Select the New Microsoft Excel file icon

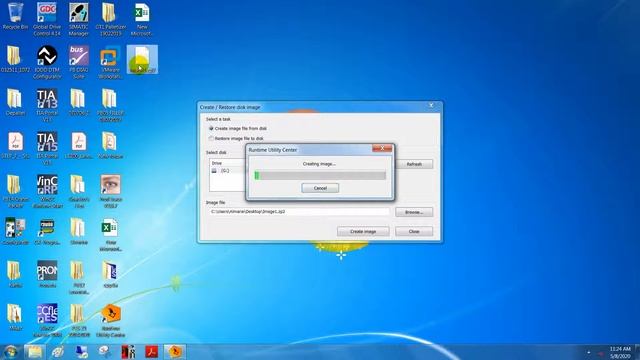pos(142,19)
